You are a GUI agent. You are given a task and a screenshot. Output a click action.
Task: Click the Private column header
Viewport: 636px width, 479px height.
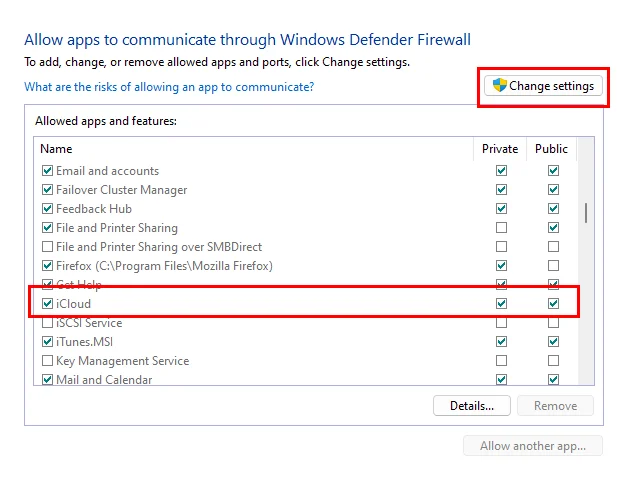pos(500,149)
